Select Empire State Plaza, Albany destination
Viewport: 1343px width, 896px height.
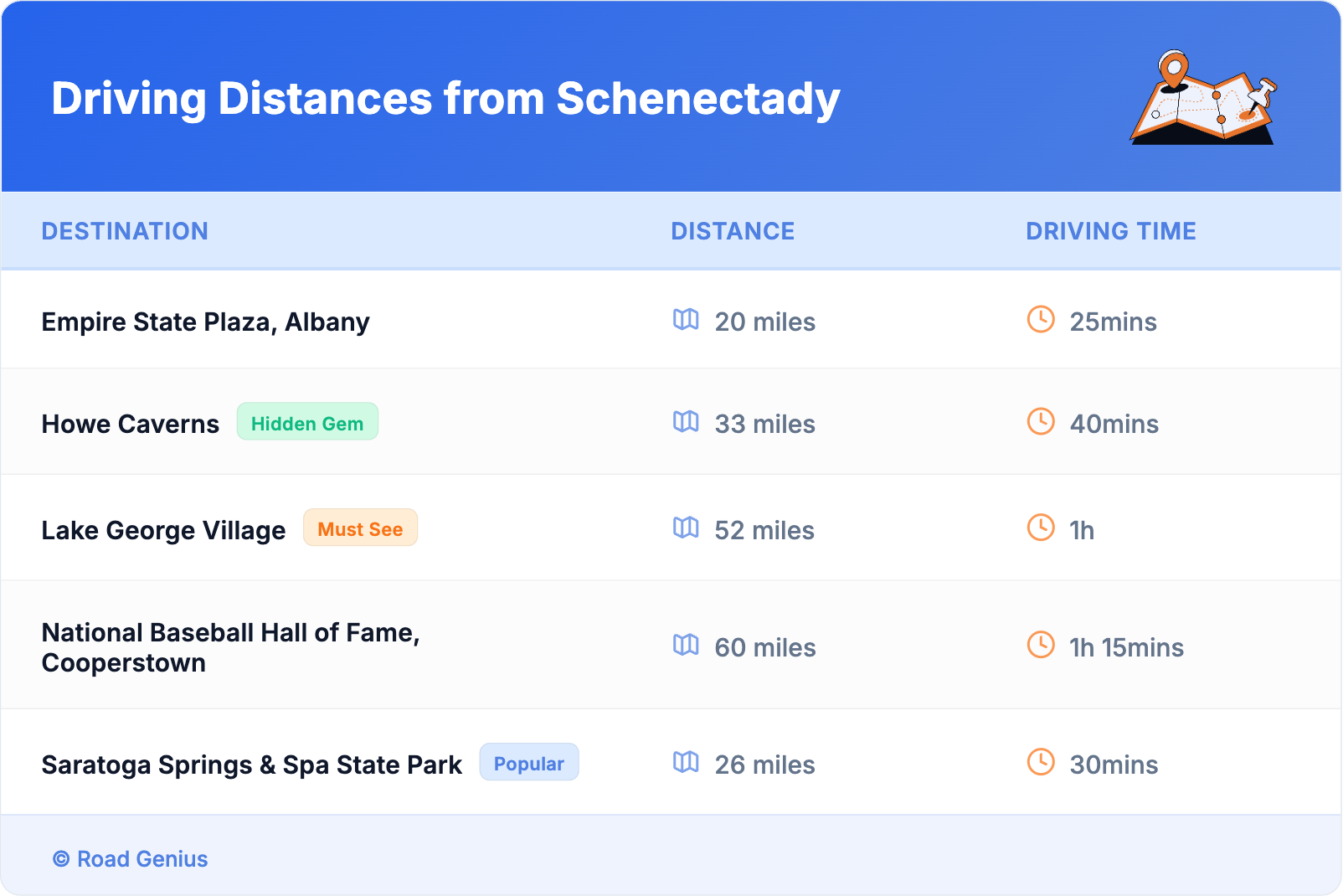tap(205, 322)
